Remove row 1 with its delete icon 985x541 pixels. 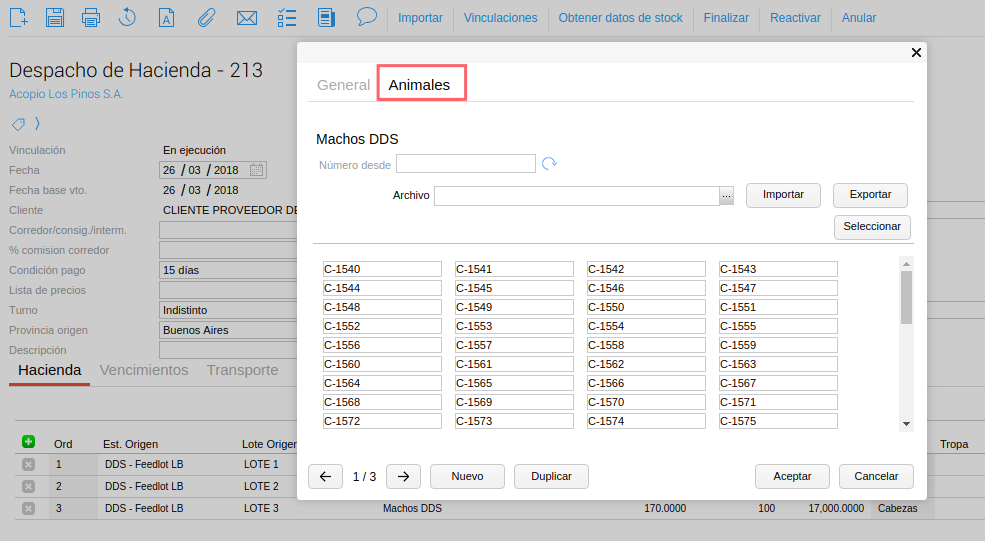[x=28, y=465]
